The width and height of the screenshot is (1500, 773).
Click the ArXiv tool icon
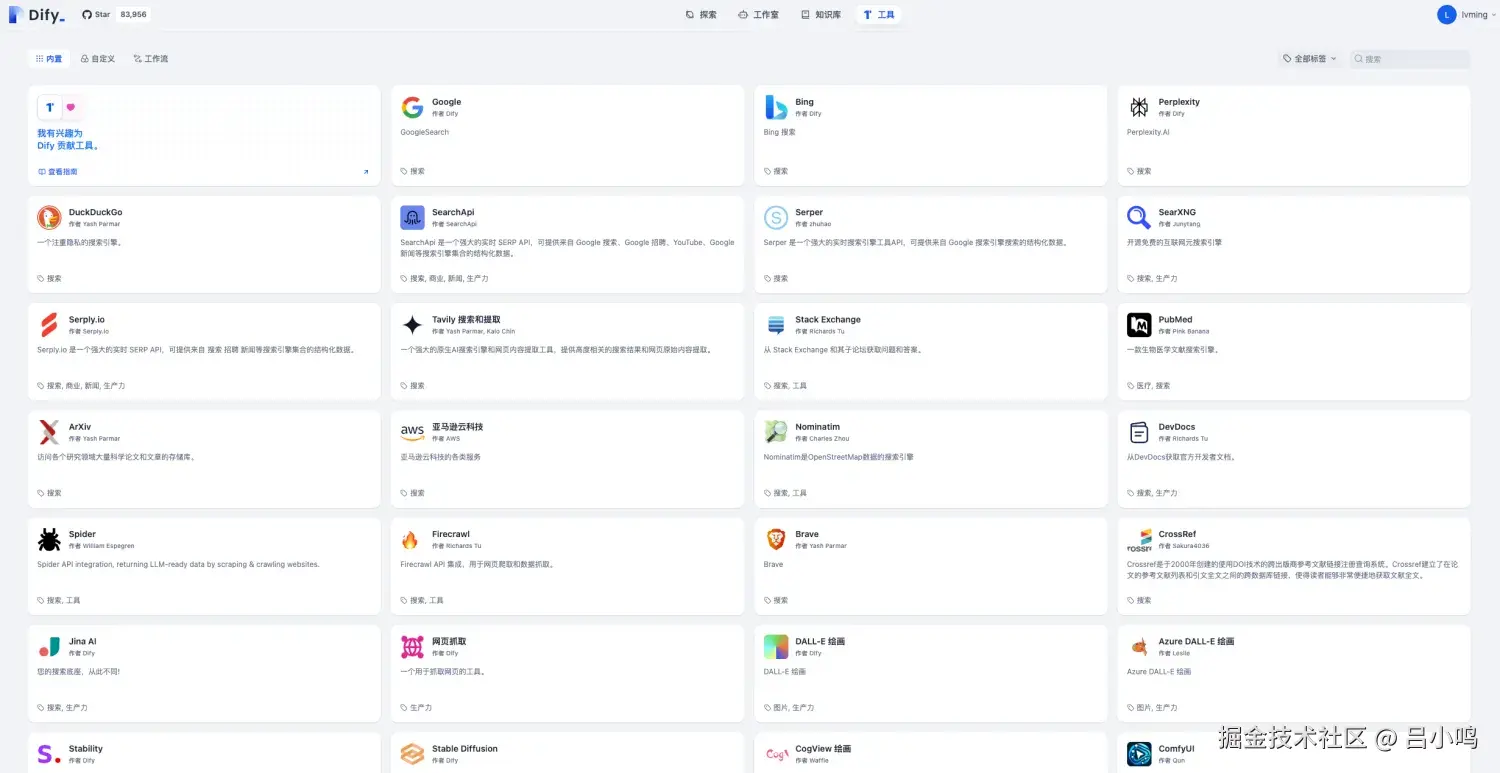pos(49,432)
